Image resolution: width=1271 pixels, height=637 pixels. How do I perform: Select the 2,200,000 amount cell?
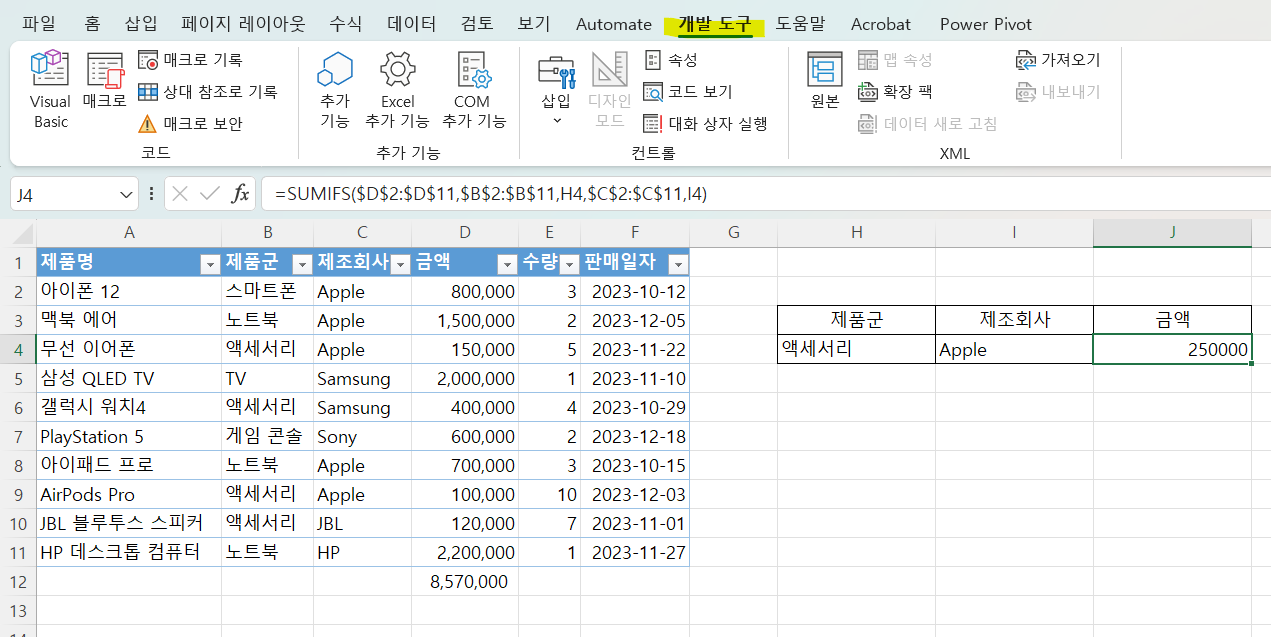[x=465, y=552]
